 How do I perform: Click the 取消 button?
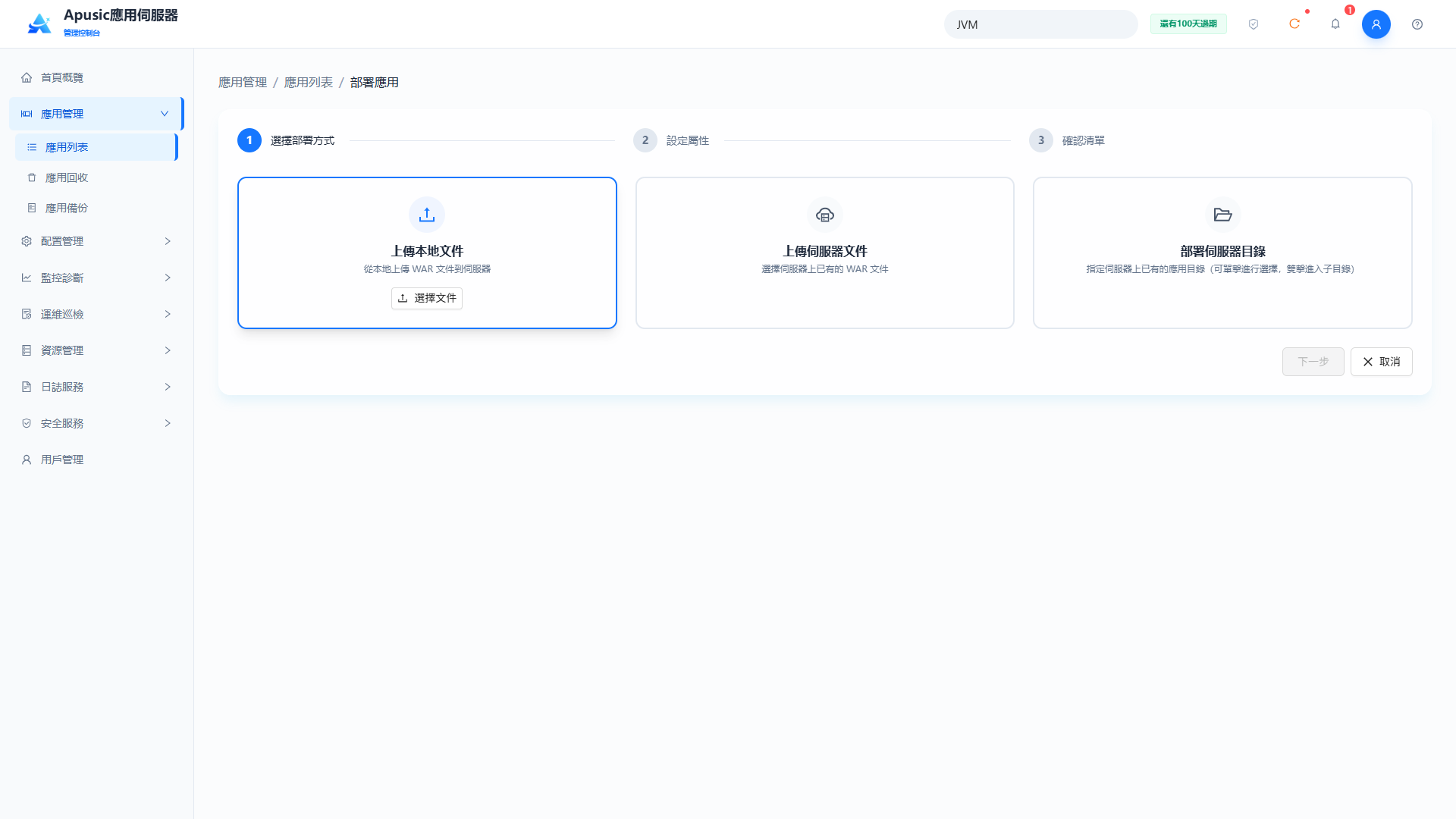[x=1381, y=362]
